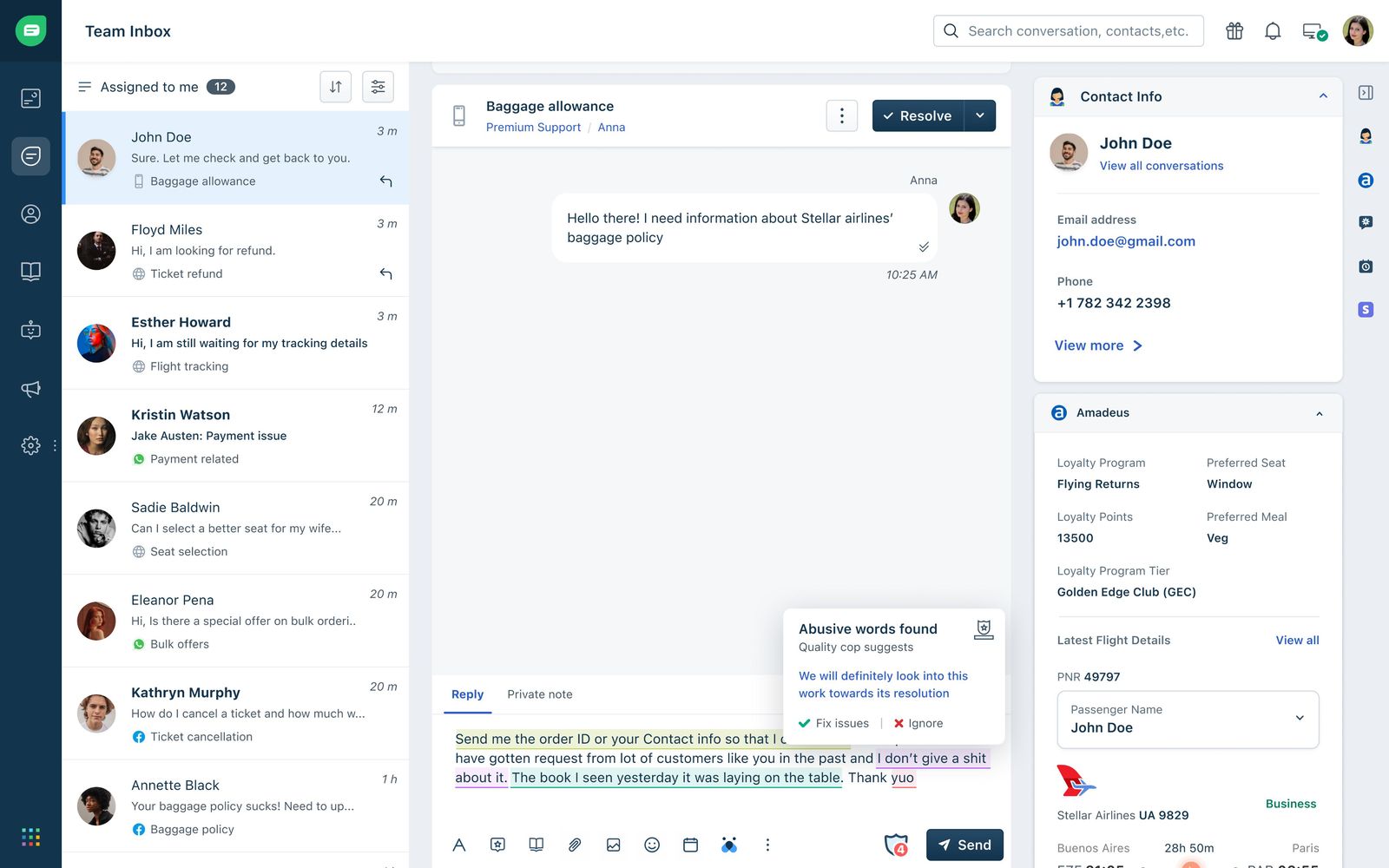Image resolution: width=1389 pixels, height=868 pixels.
Task: Click View all conversations link
Action: pyautogui.click(x=1162, y=166)
